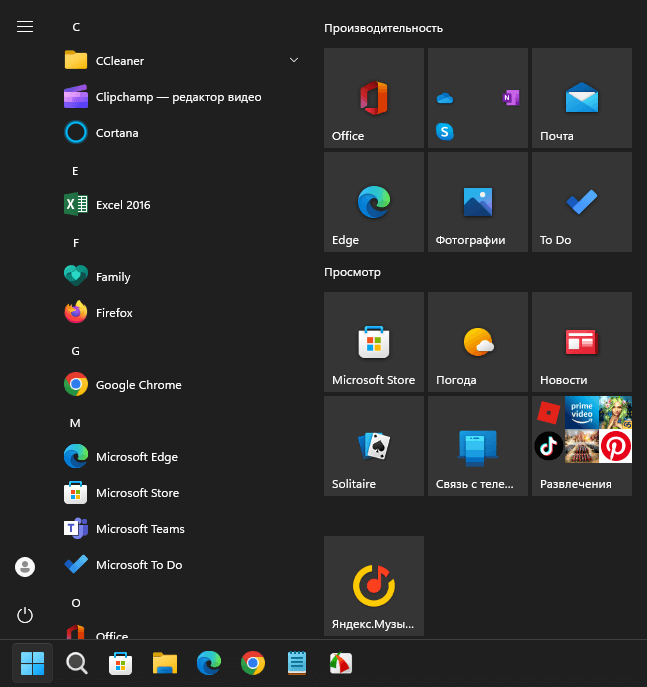647x687 pixels.
Task: Open Microsoft To Do in app list
Action: (x=182, y=564)
